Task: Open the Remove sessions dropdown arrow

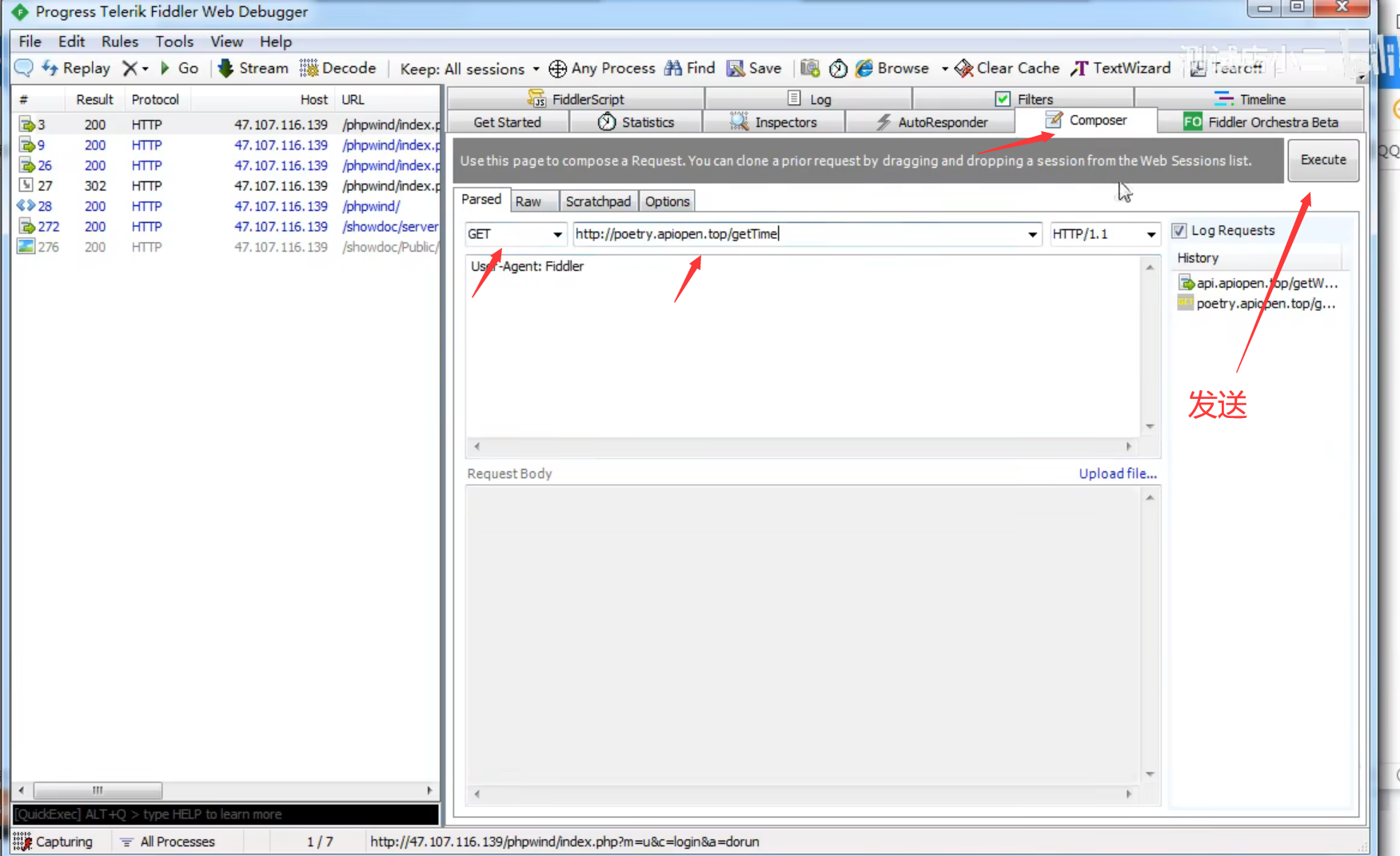Action: click(146, 69)
